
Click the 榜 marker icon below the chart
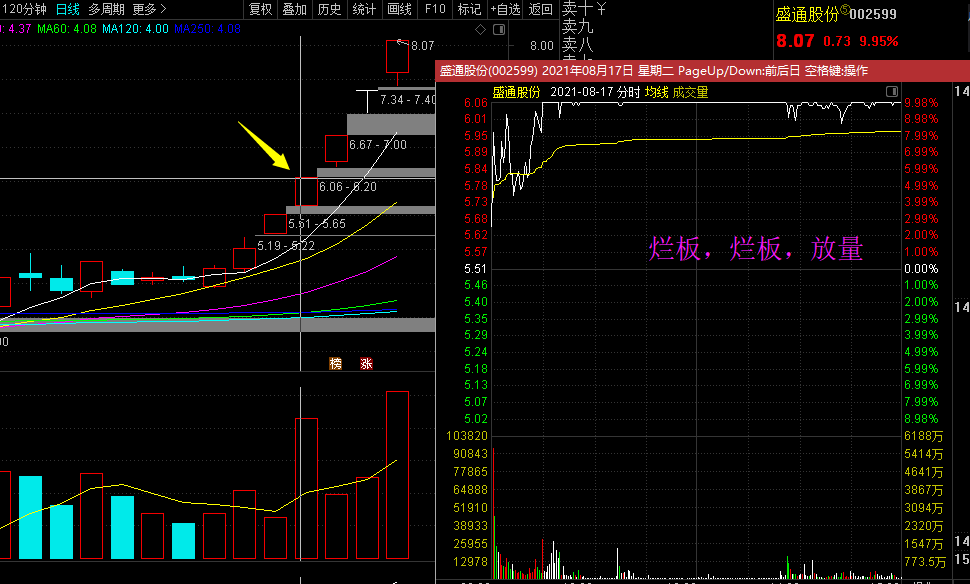coord(335,363)
